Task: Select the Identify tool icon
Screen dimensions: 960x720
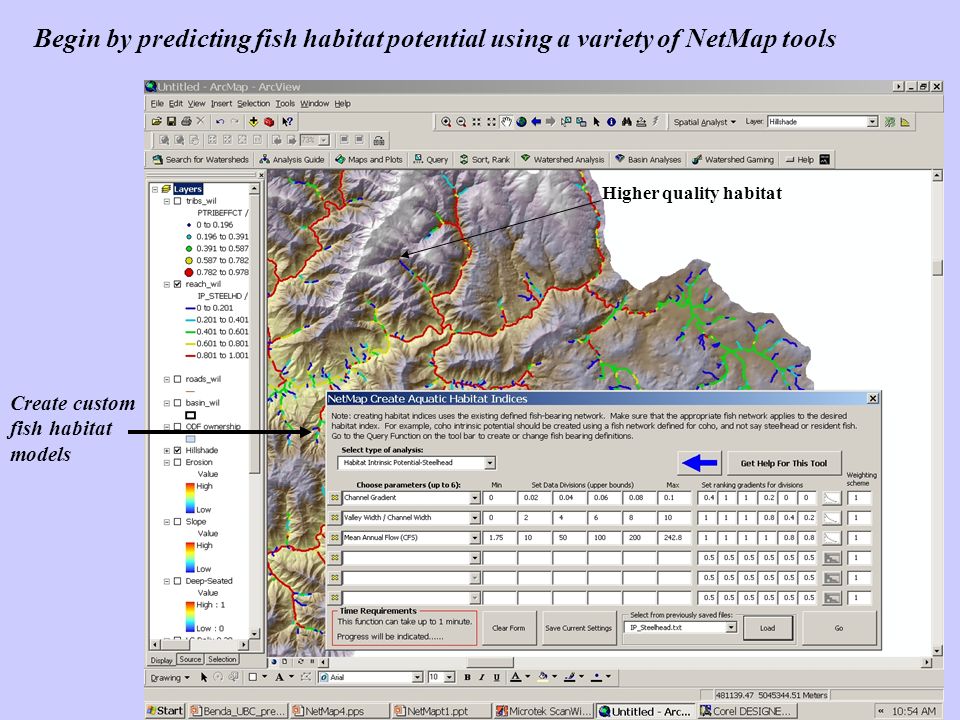Action: click(x=611, y=122)
